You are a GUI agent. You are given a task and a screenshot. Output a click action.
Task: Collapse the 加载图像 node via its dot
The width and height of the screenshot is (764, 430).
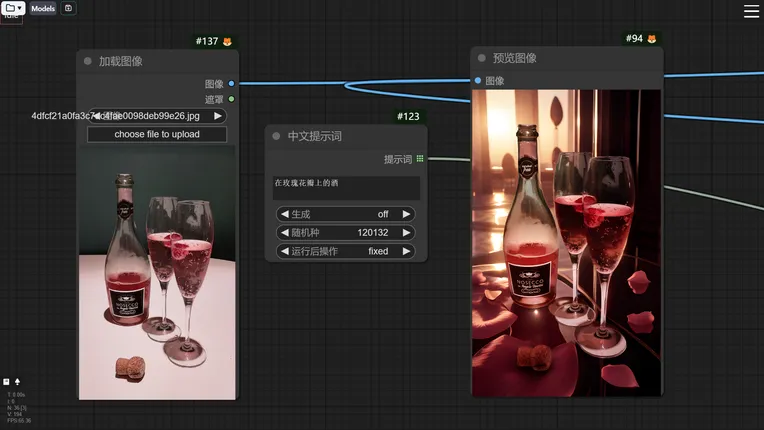[88, 61]
